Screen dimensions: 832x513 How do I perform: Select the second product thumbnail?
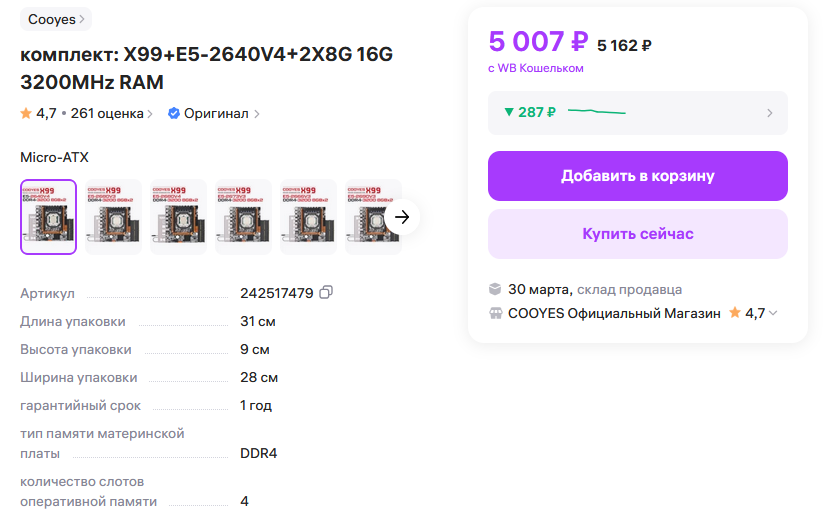point(113,217)
